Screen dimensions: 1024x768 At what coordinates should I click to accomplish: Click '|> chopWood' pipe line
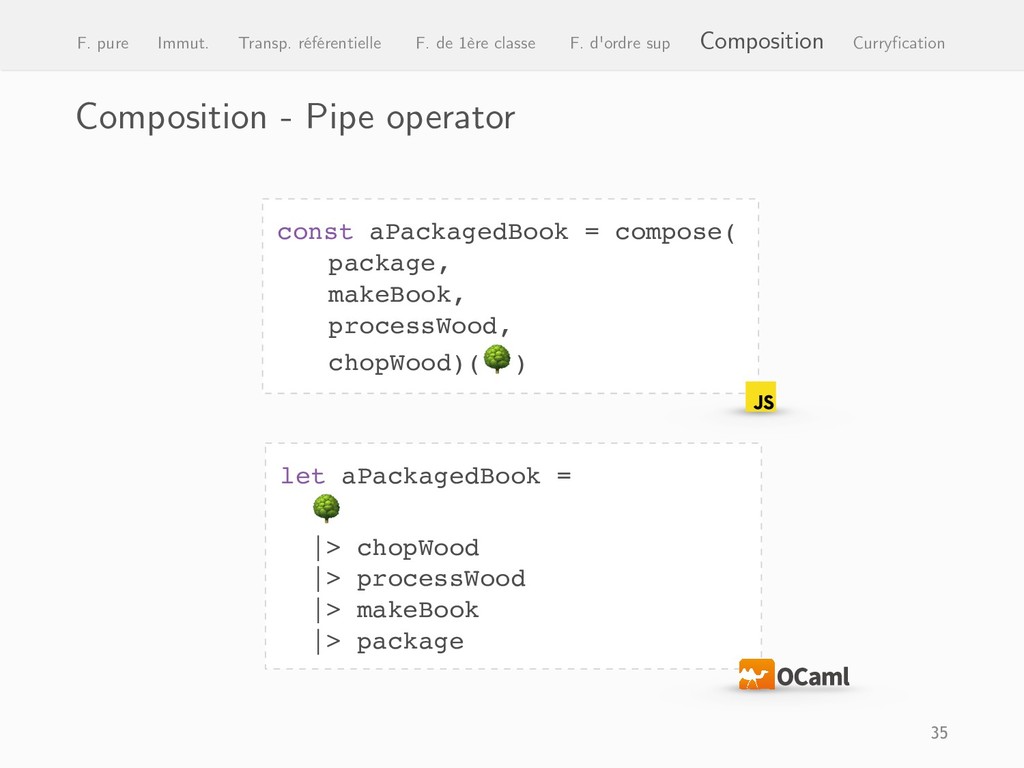pyautogui.click(x=398, y=548)
